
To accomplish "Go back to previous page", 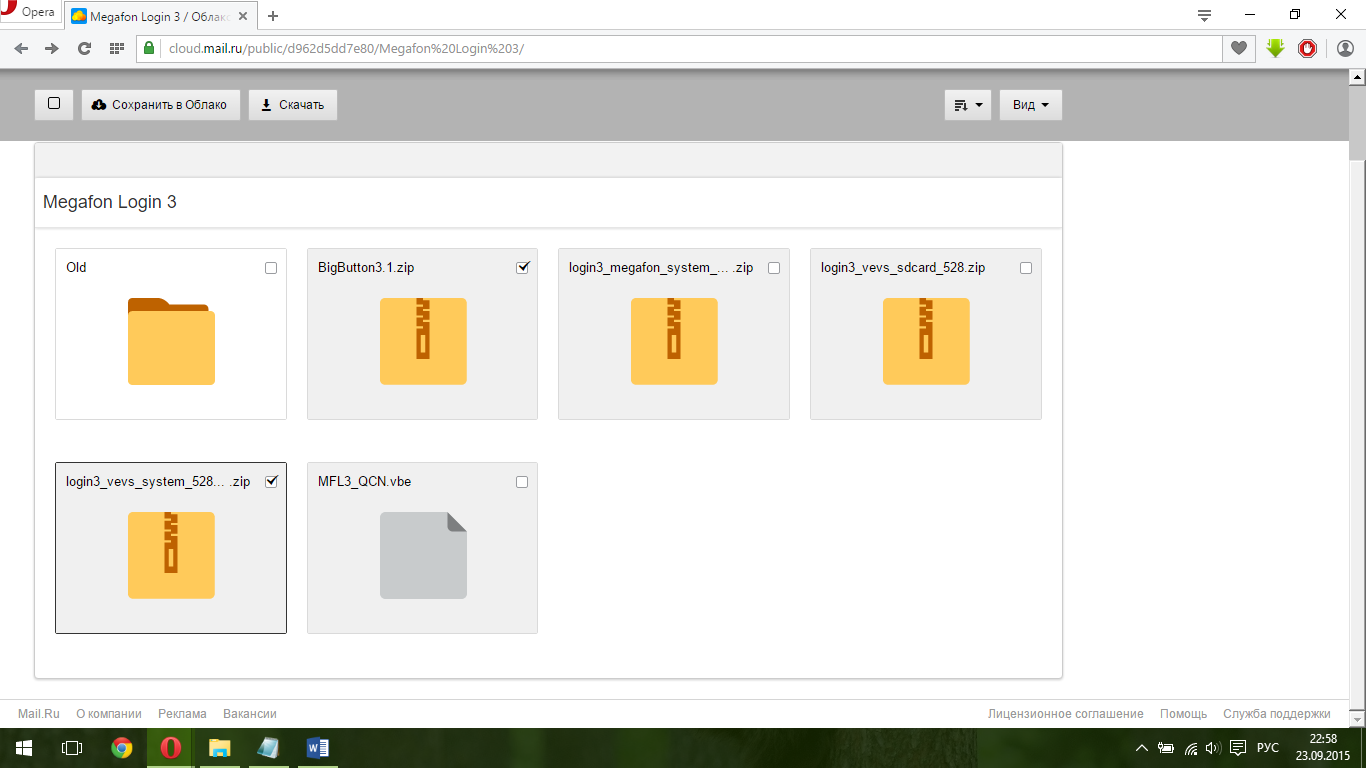I will point(21,48).
